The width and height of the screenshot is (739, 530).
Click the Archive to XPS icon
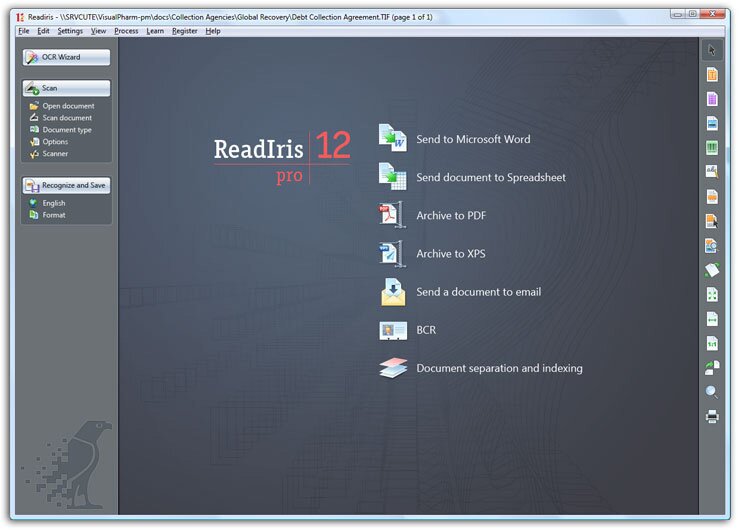coord(393,253)
